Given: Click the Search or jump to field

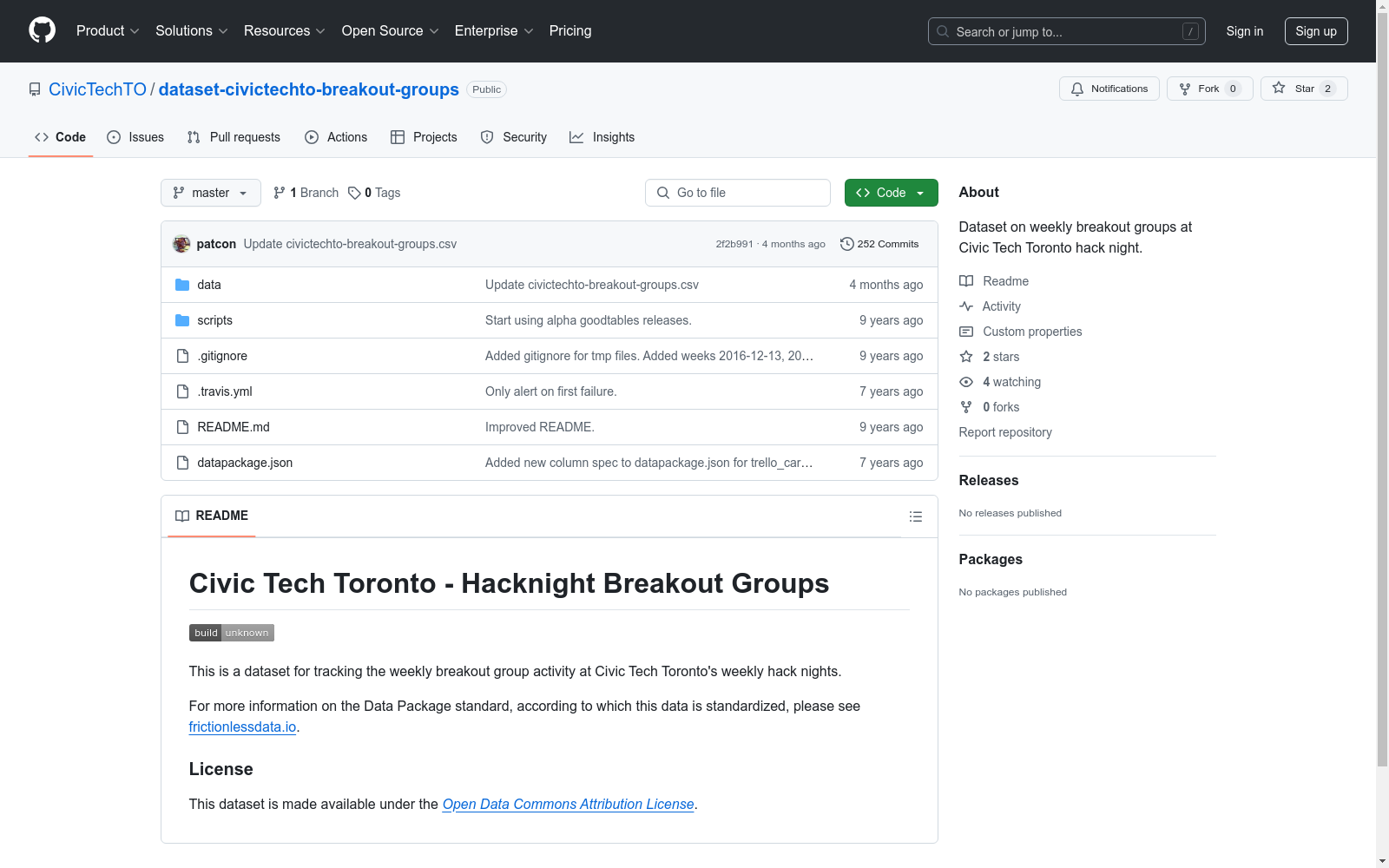Looking at the screenshot, I should tap(1067, 31).
